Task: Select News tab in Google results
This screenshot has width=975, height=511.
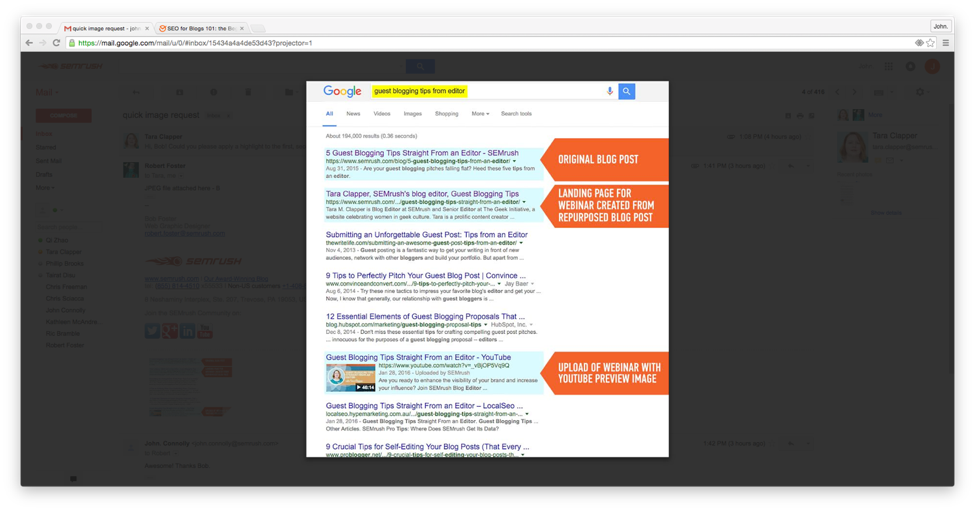Action: tap(353, 114)
